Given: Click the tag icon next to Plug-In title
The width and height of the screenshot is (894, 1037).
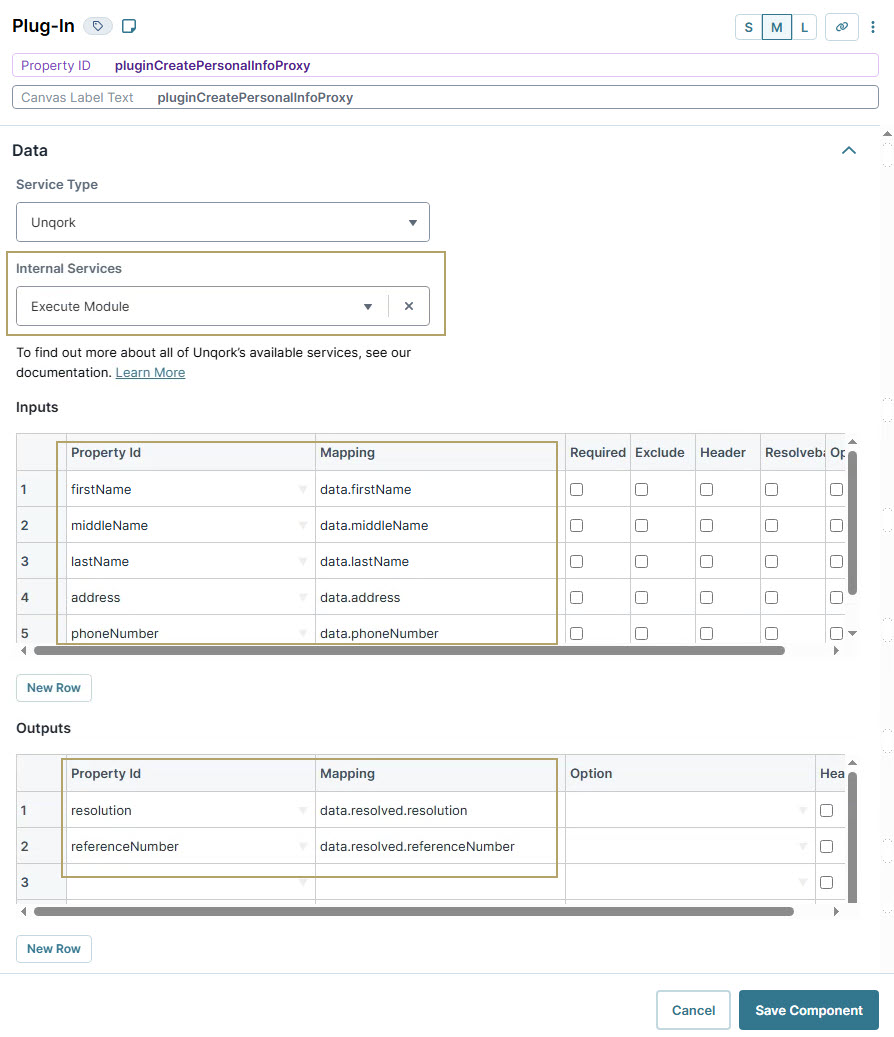Looking at the screenshot, I should point(97,25).
